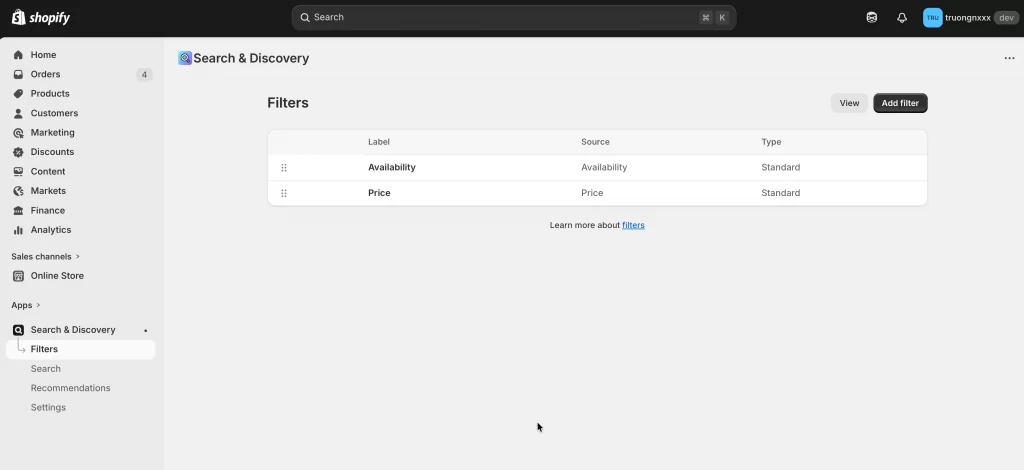
Task: Open the notifications bell
Action: (902, 18)
